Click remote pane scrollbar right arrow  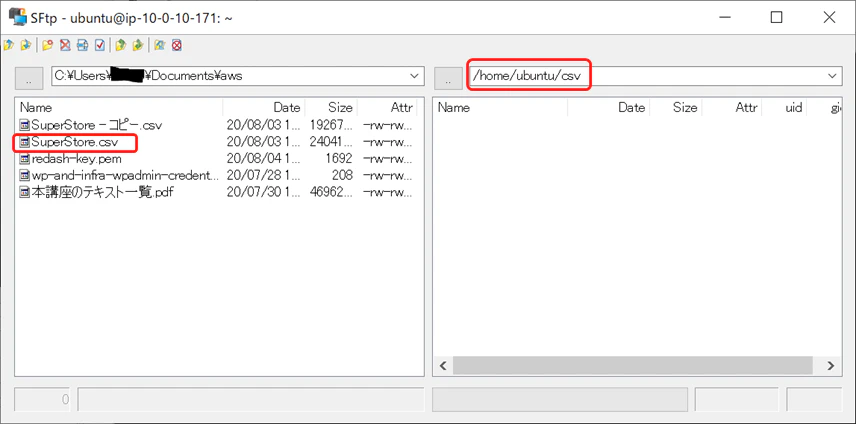831,366
